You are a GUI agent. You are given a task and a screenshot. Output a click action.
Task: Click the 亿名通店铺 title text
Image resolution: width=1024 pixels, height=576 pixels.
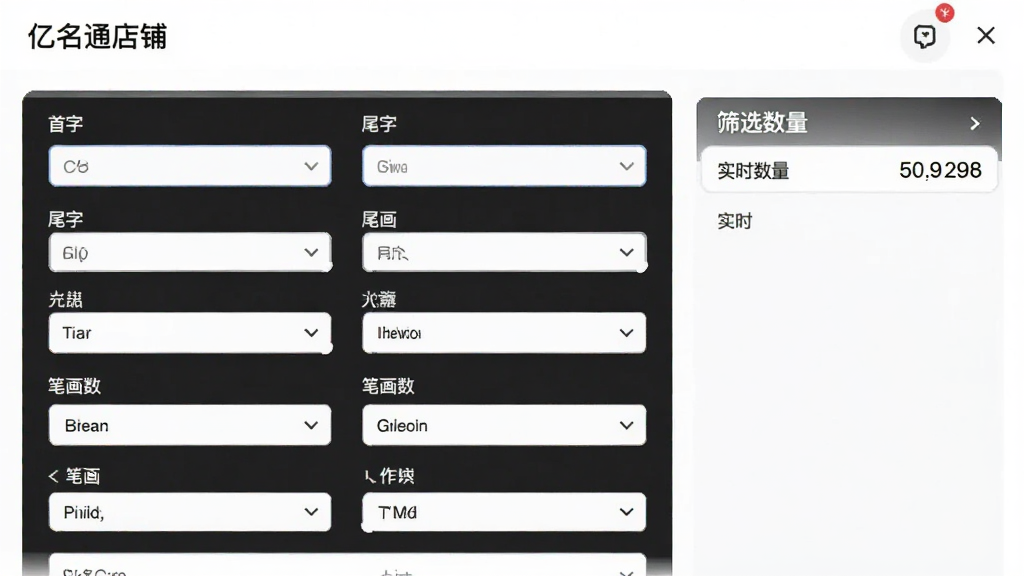pyautogui.click(x=97, y=37)
